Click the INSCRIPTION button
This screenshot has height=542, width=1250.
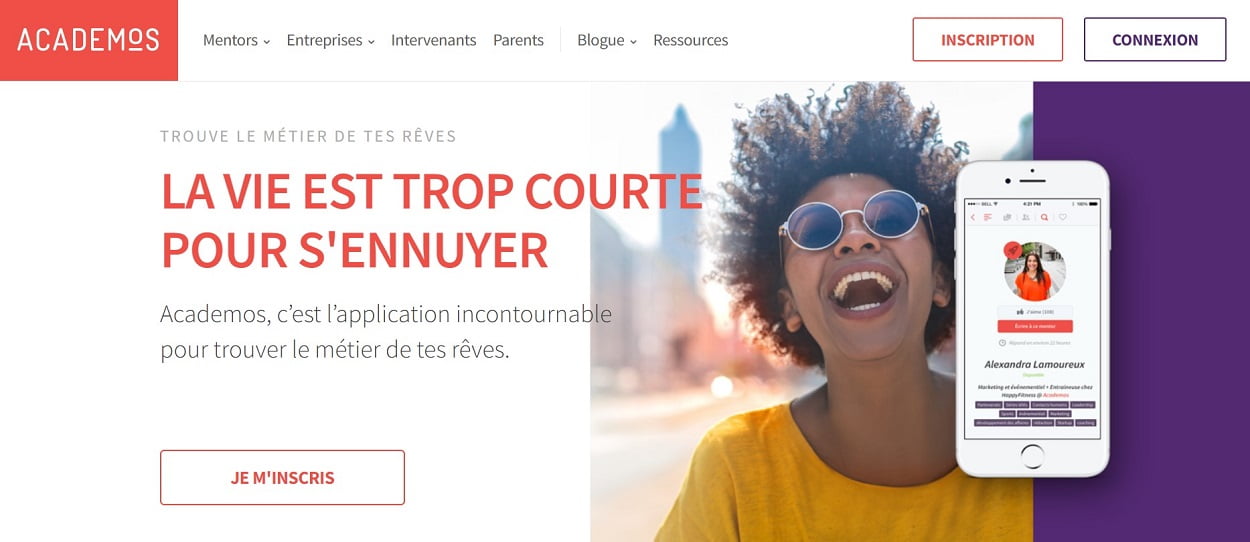[987, 40]
